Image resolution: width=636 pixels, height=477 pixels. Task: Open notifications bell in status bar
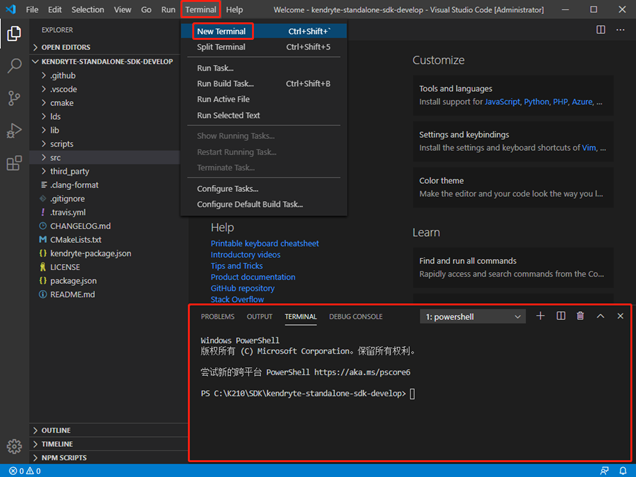click(623, 471)
